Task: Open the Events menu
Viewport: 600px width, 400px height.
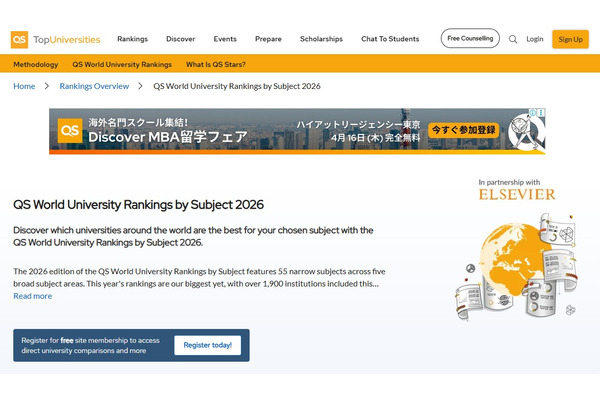Action: click(x=225, y=39)
